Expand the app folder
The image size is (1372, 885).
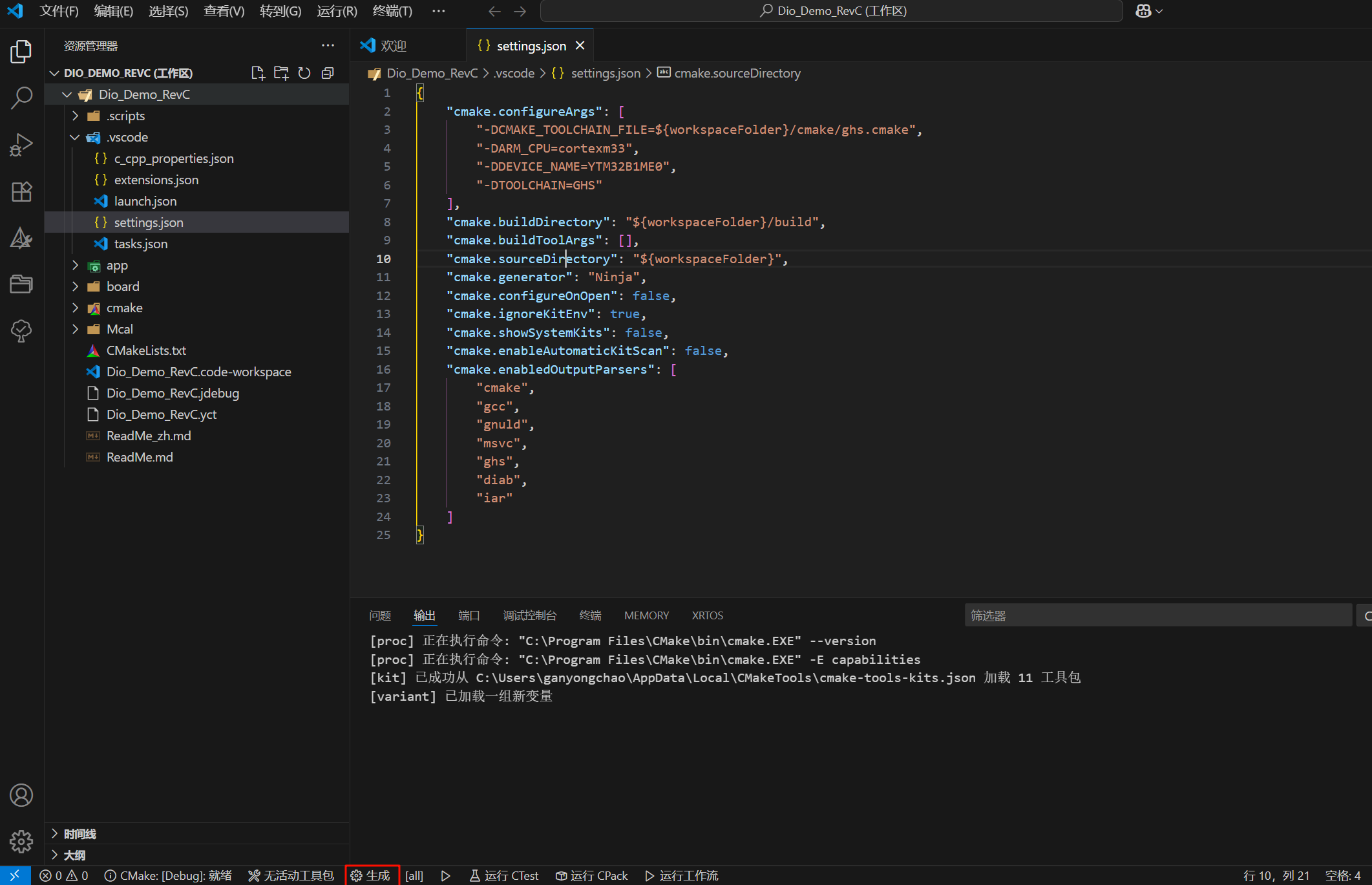[x=75, y=265]
